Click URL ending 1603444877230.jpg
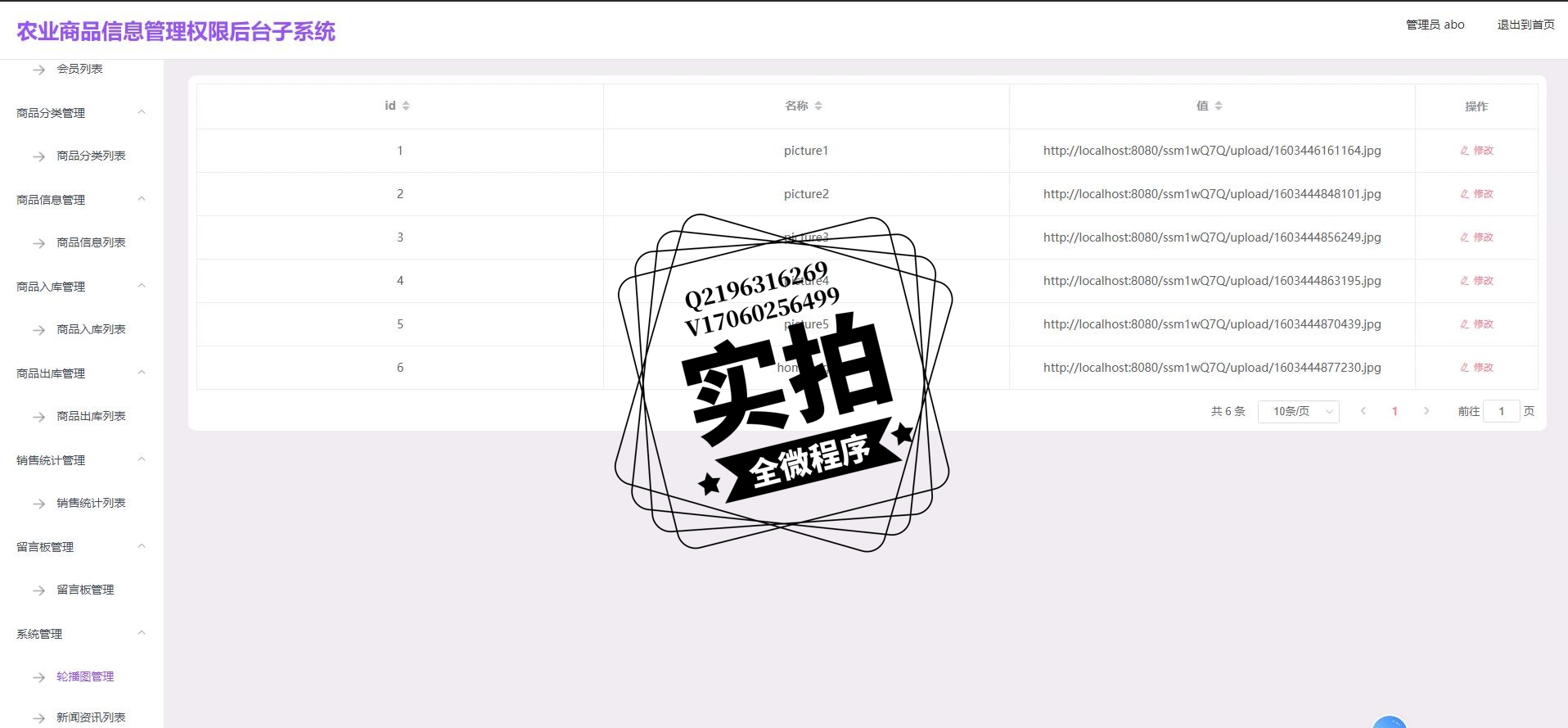The width and height of the screenshot is (1568, 728). click(x=1212, y=368)
